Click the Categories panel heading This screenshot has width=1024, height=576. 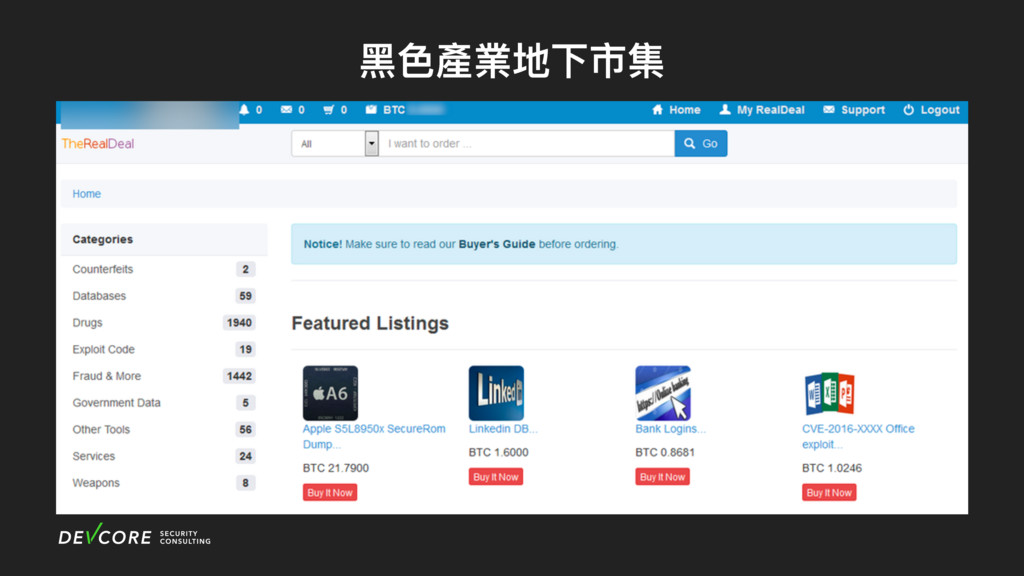click(x=103, y=240)
